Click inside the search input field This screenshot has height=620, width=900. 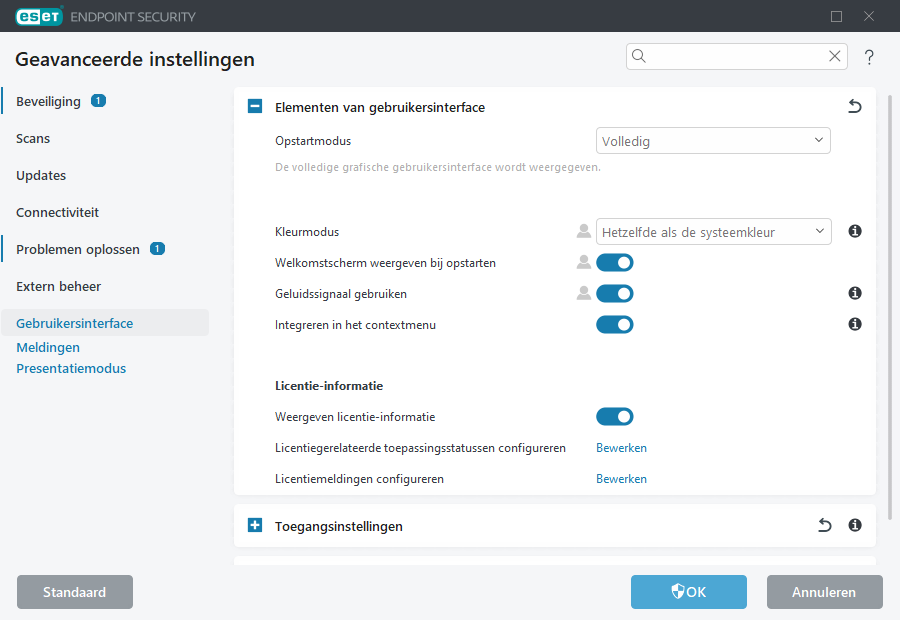tap(730, 56)
